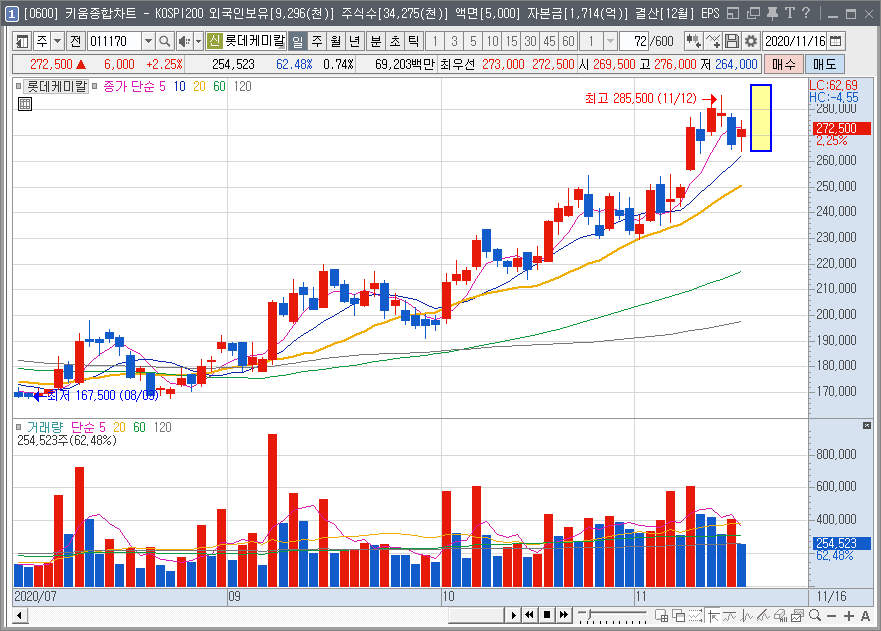Click the green 신 badge icon
This screenshot has height=631, width=881.
pyautogui.click(x=214, y=41)
